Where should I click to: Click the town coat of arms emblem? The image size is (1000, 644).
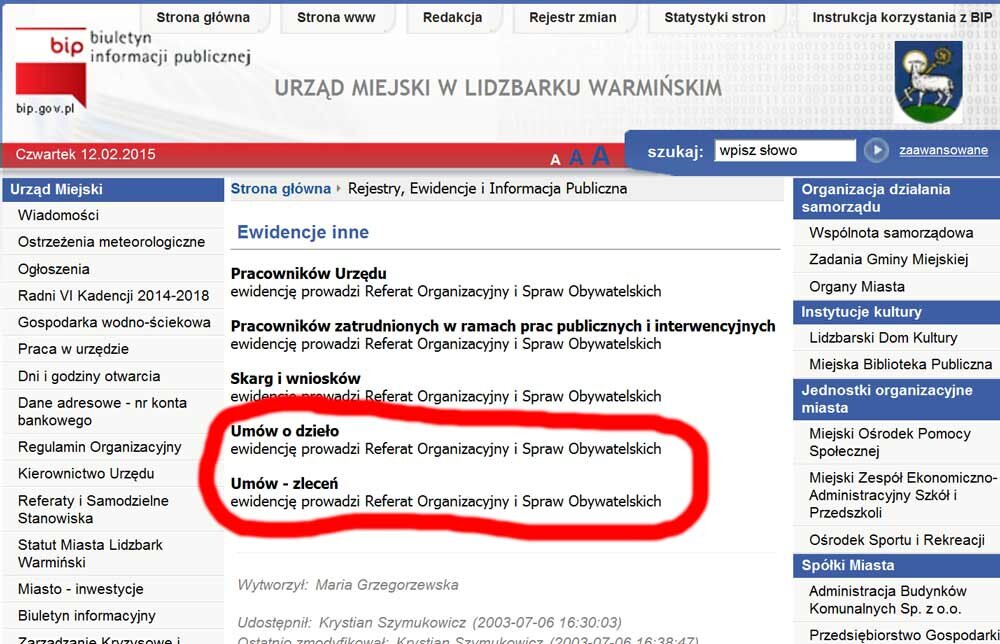(x=928, y=82)
